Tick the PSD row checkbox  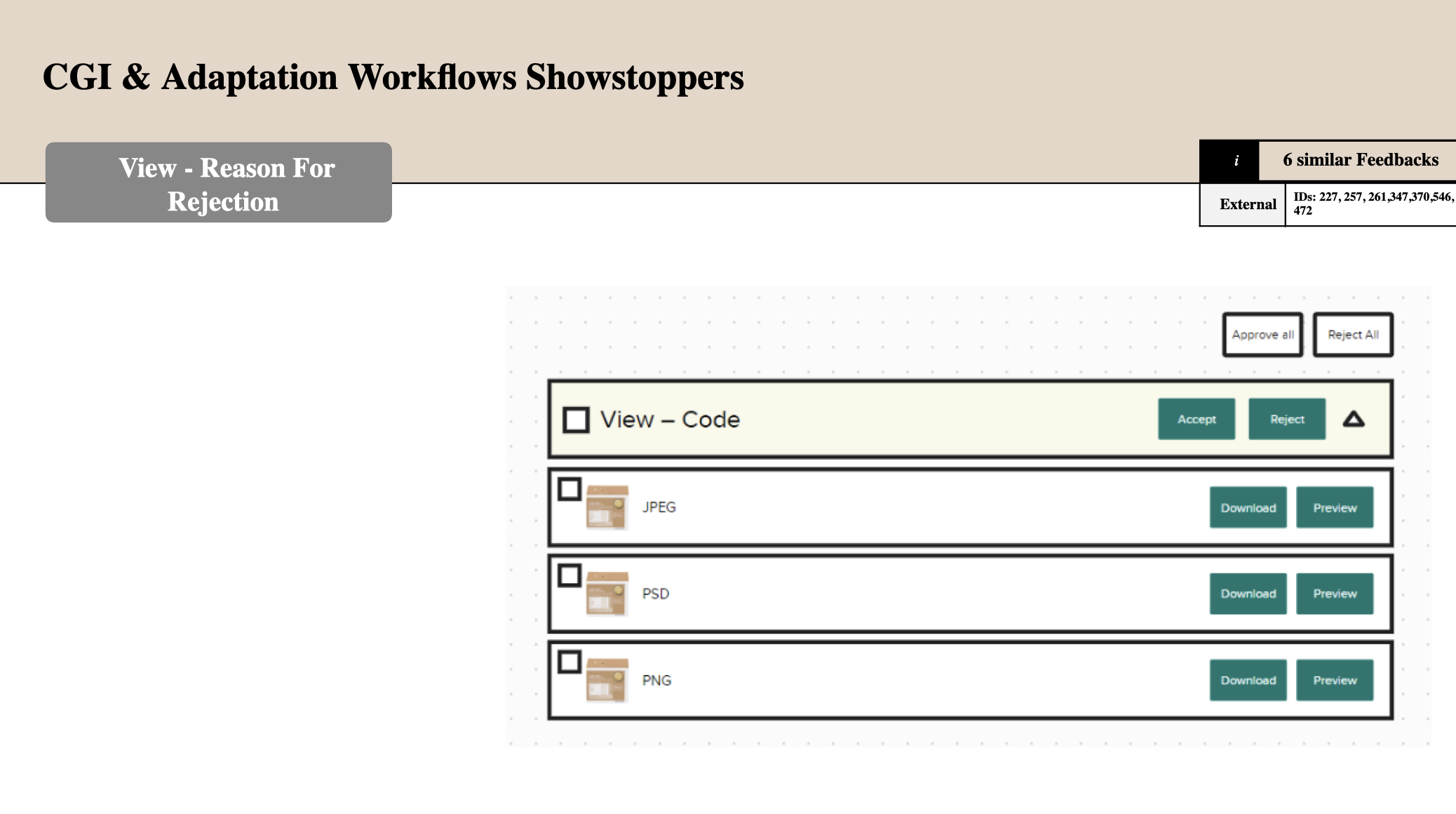[x=569, y=575]
